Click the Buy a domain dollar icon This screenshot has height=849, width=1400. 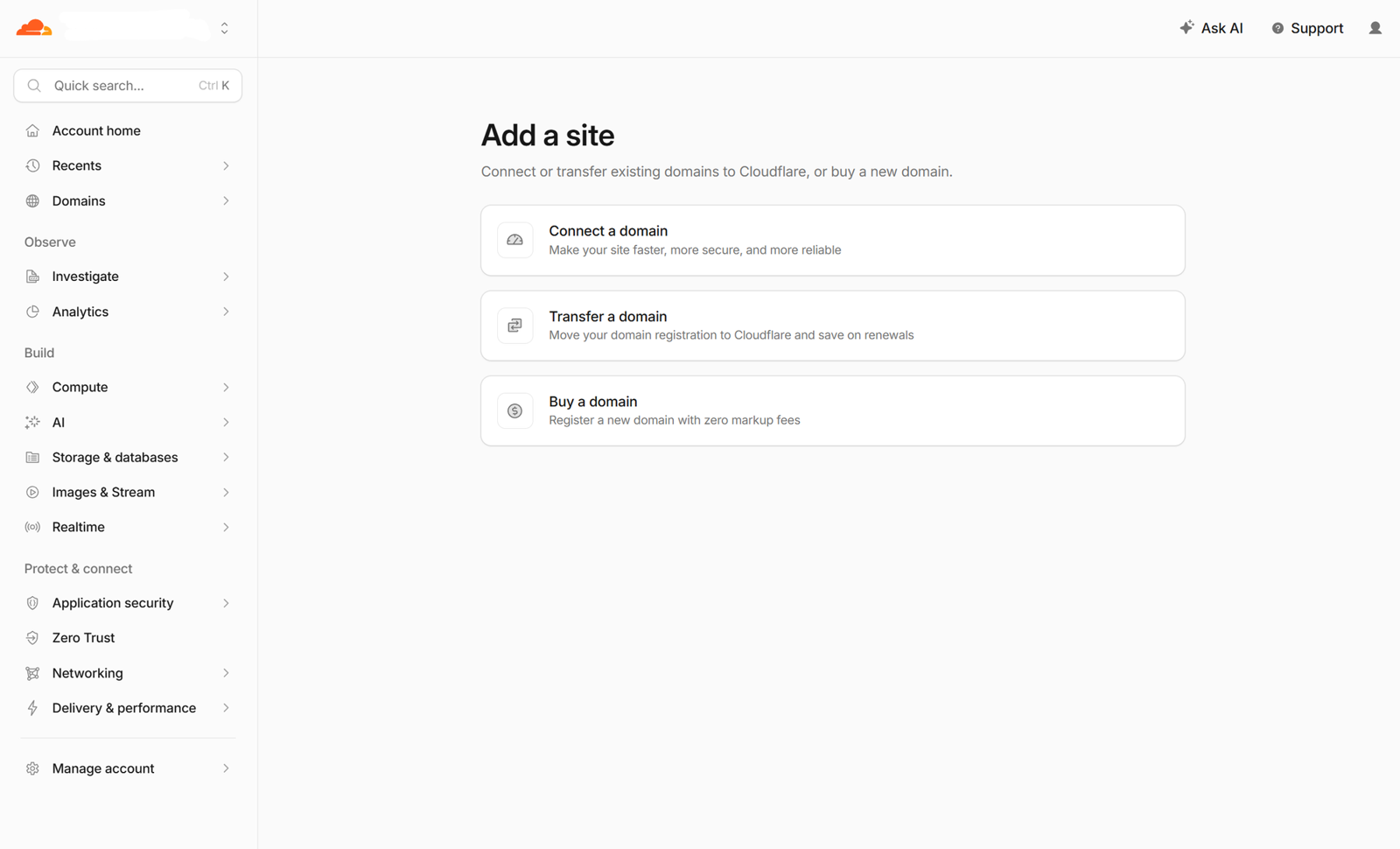click(x=515, y=410)
